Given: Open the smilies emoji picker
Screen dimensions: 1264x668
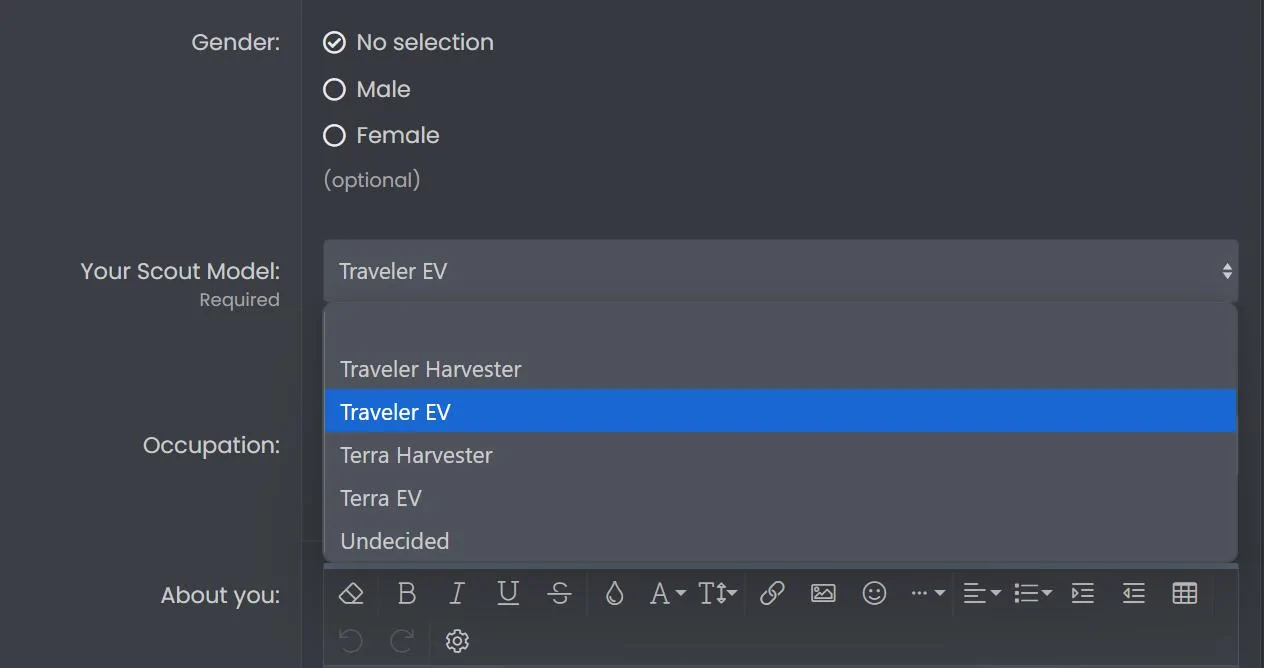Looking at the screenshot, I should click(x=874, y=593).
